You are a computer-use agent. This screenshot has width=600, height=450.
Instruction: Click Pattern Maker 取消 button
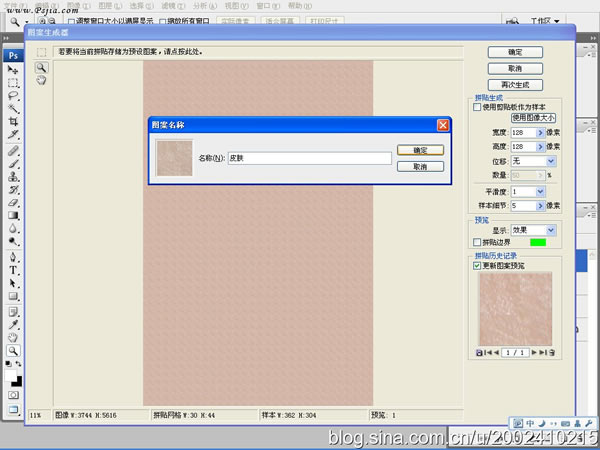(515, 68)
